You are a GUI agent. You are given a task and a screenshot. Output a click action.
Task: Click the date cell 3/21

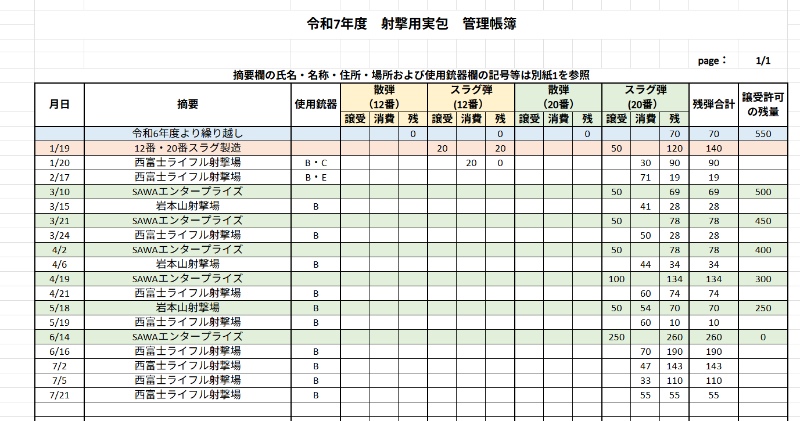coord(60,221)
